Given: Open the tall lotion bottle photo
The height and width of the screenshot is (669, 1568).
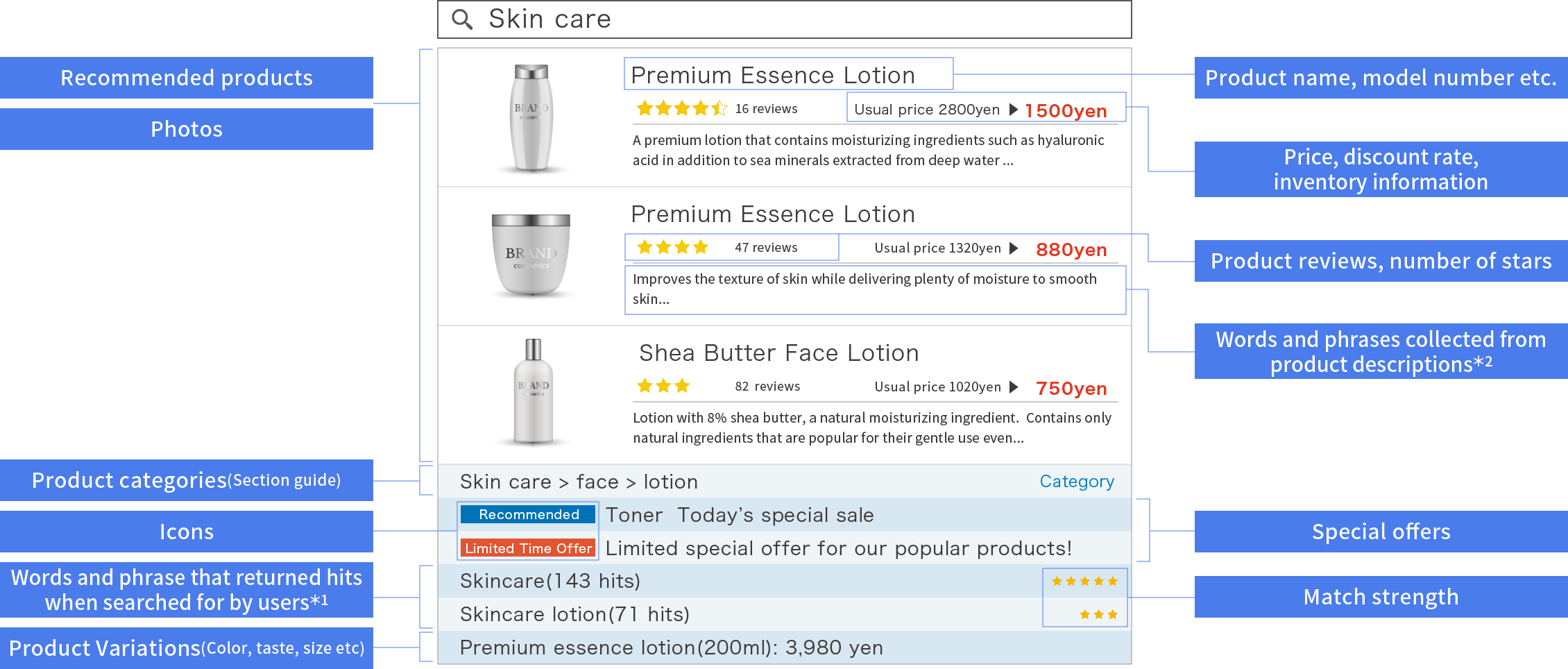Looking at the screenshot, I should pos(531,118).
